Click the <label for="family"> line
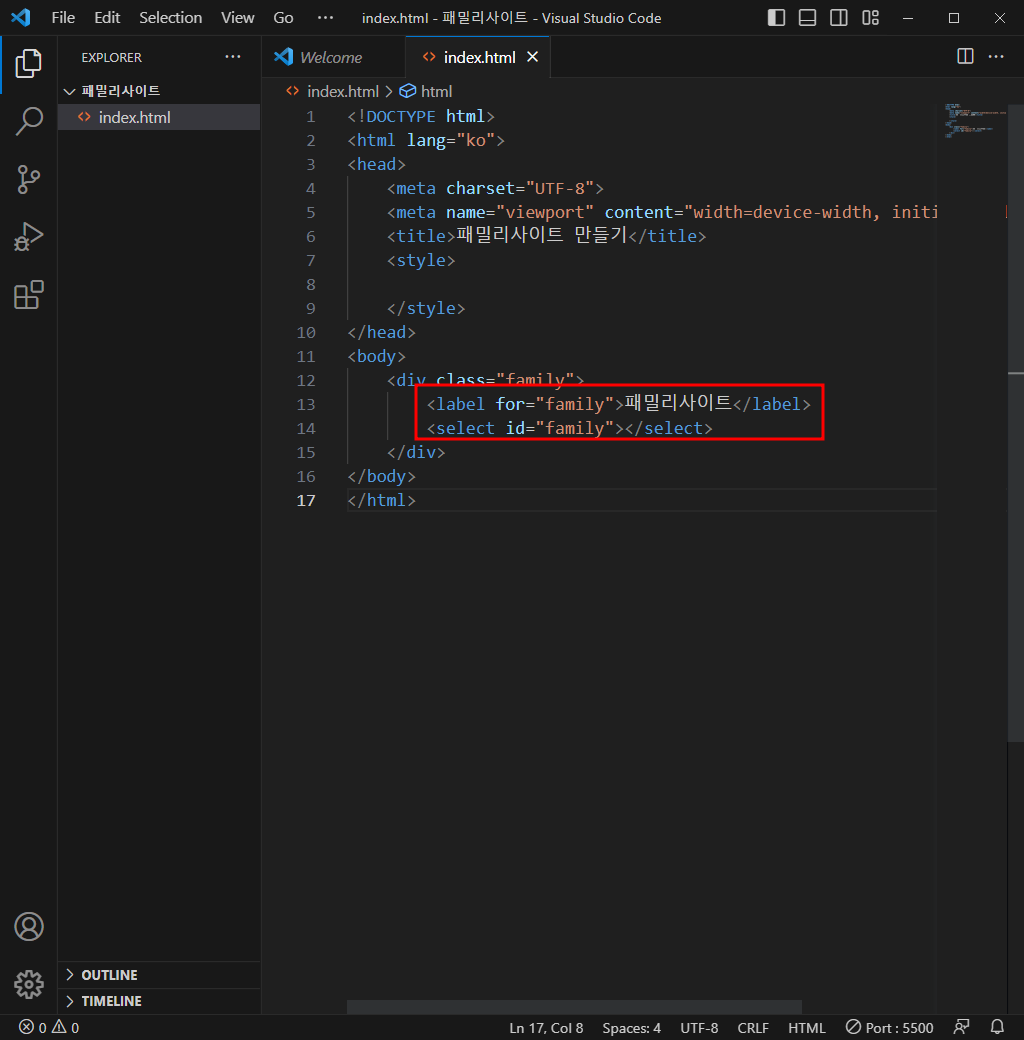Viewport: 1024px width, 1040px height. pyautogui.click(x=618, y=404)
